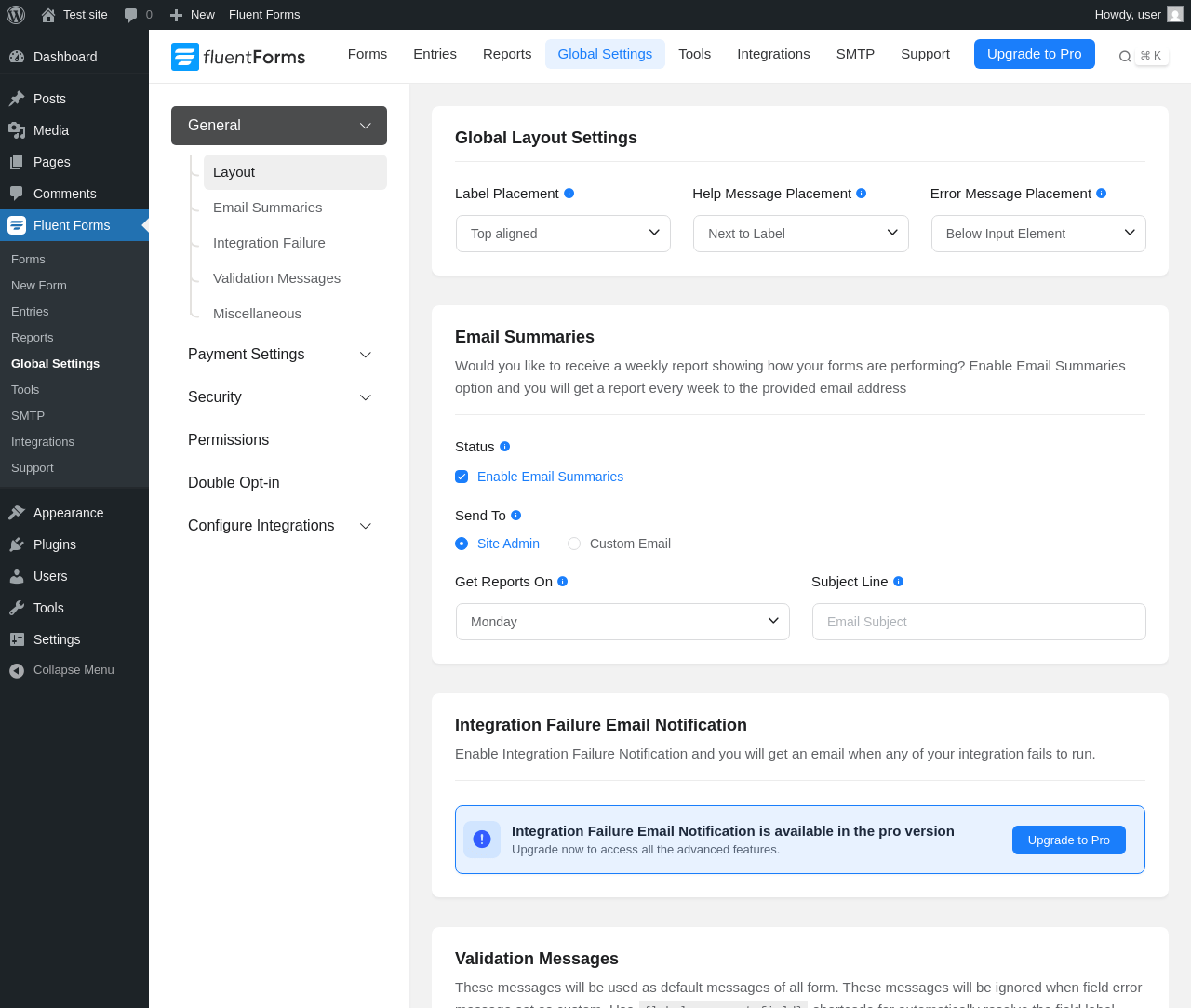Select the Custom Email radio button

[574, 544]
